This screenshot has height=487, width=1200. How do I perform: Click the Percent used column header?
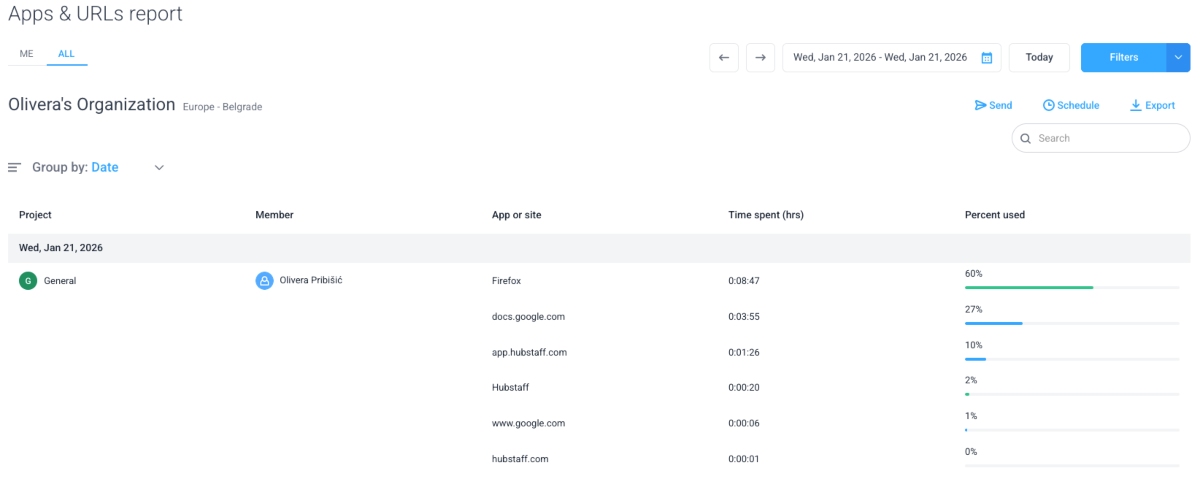995,215
